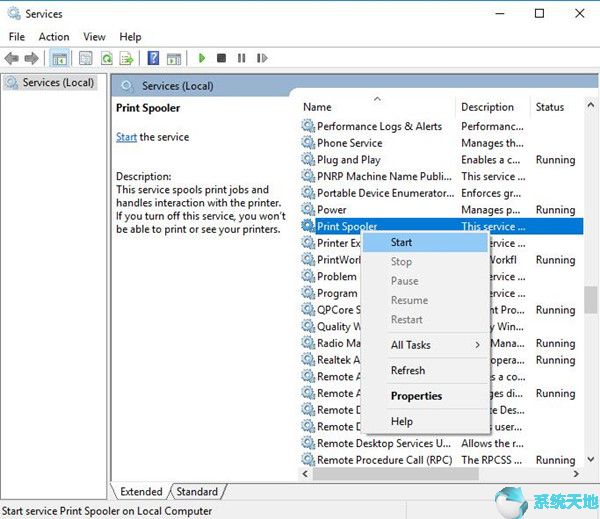Screen dimensions: 600x519
Task: Choose Help in the context menu
Action: coord(426,421)
